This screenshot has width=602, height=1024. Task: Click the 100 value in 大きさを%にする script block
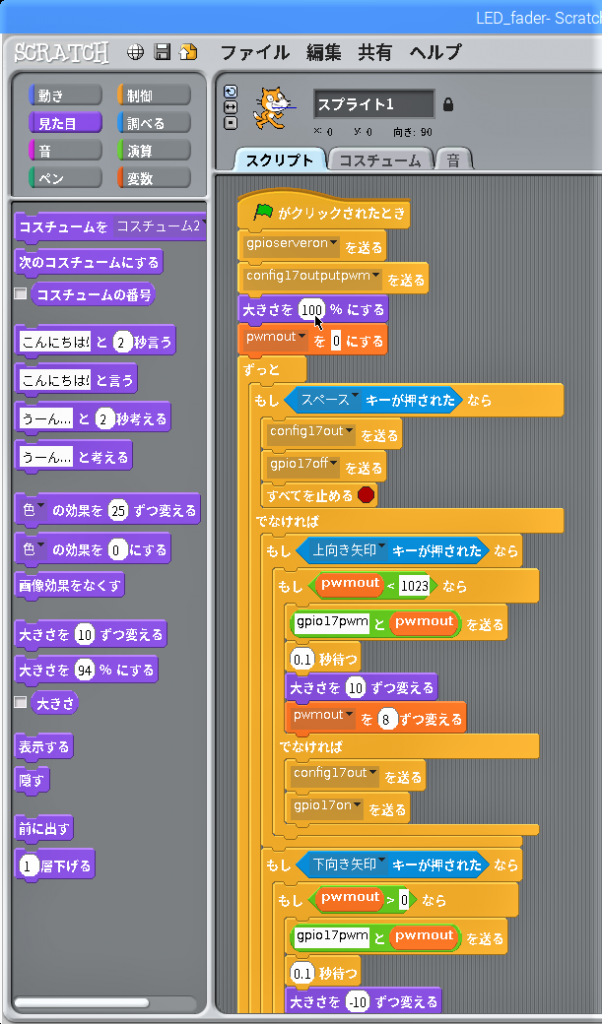313,310
